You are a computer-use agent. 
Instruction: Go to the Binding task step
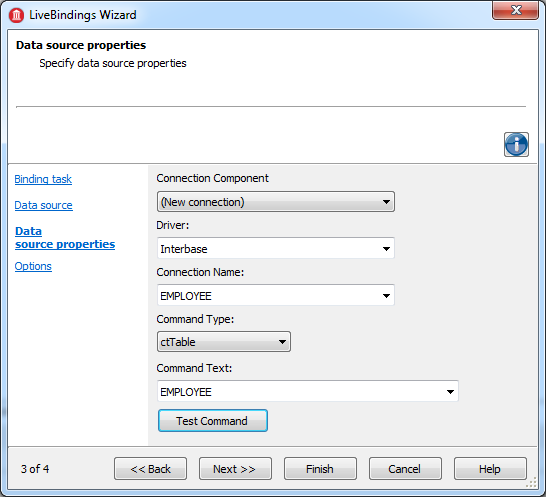tap(43, 179)
